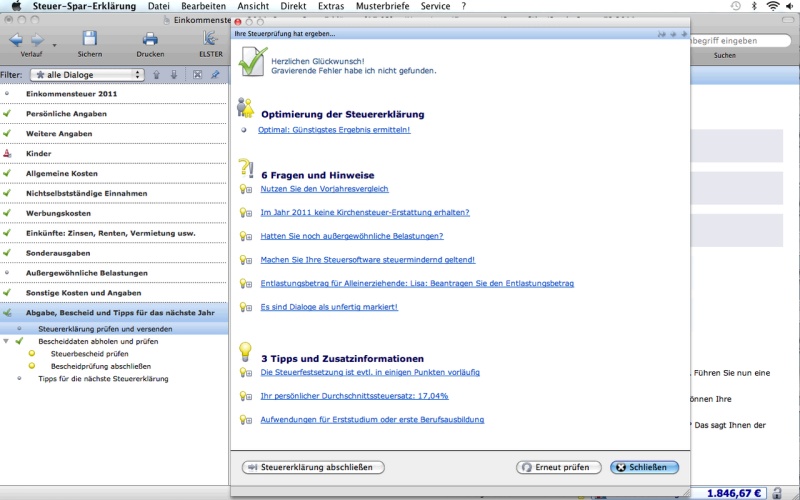Screen dimensions: 800x500
Task: Expand bulb icon beside Durchschnittssteuersatz tip
Action: (245, 396)
